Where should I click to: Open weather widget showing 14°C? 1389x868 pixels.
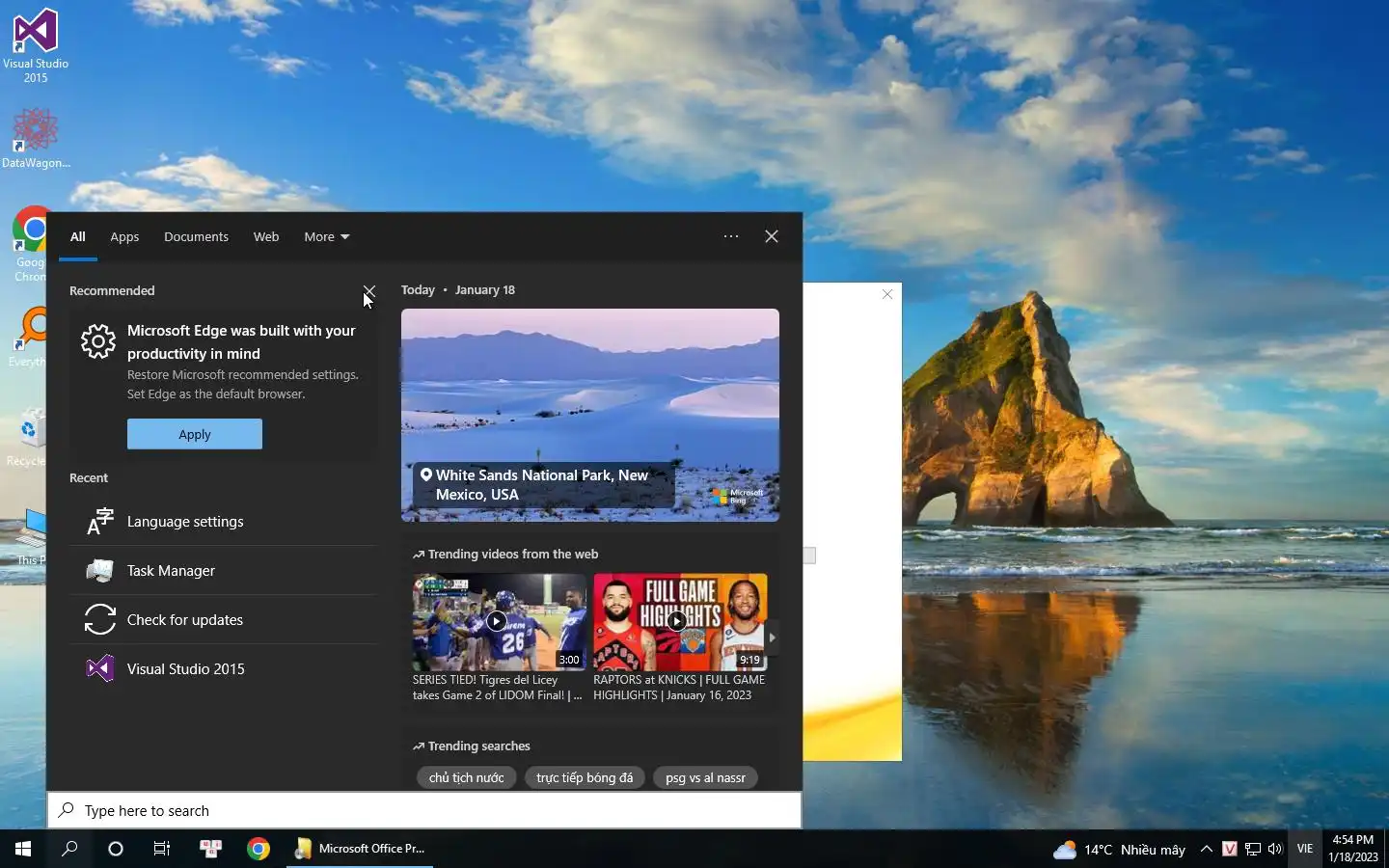1119,850
